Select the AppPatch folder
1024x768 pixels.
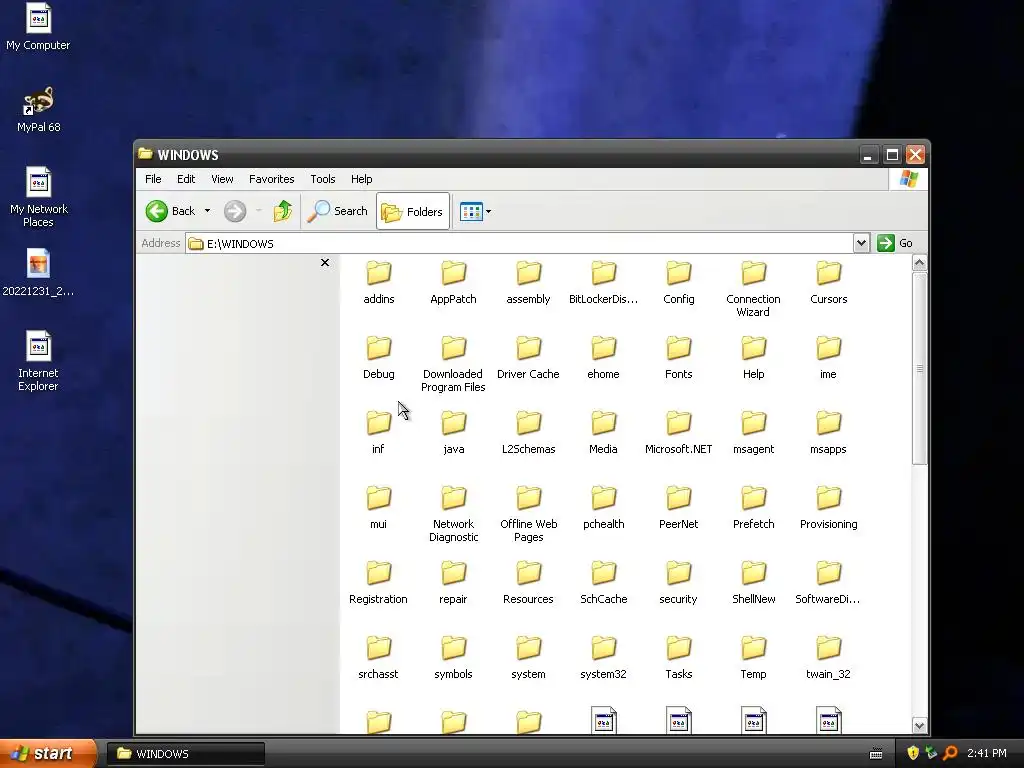coord(453,283)
